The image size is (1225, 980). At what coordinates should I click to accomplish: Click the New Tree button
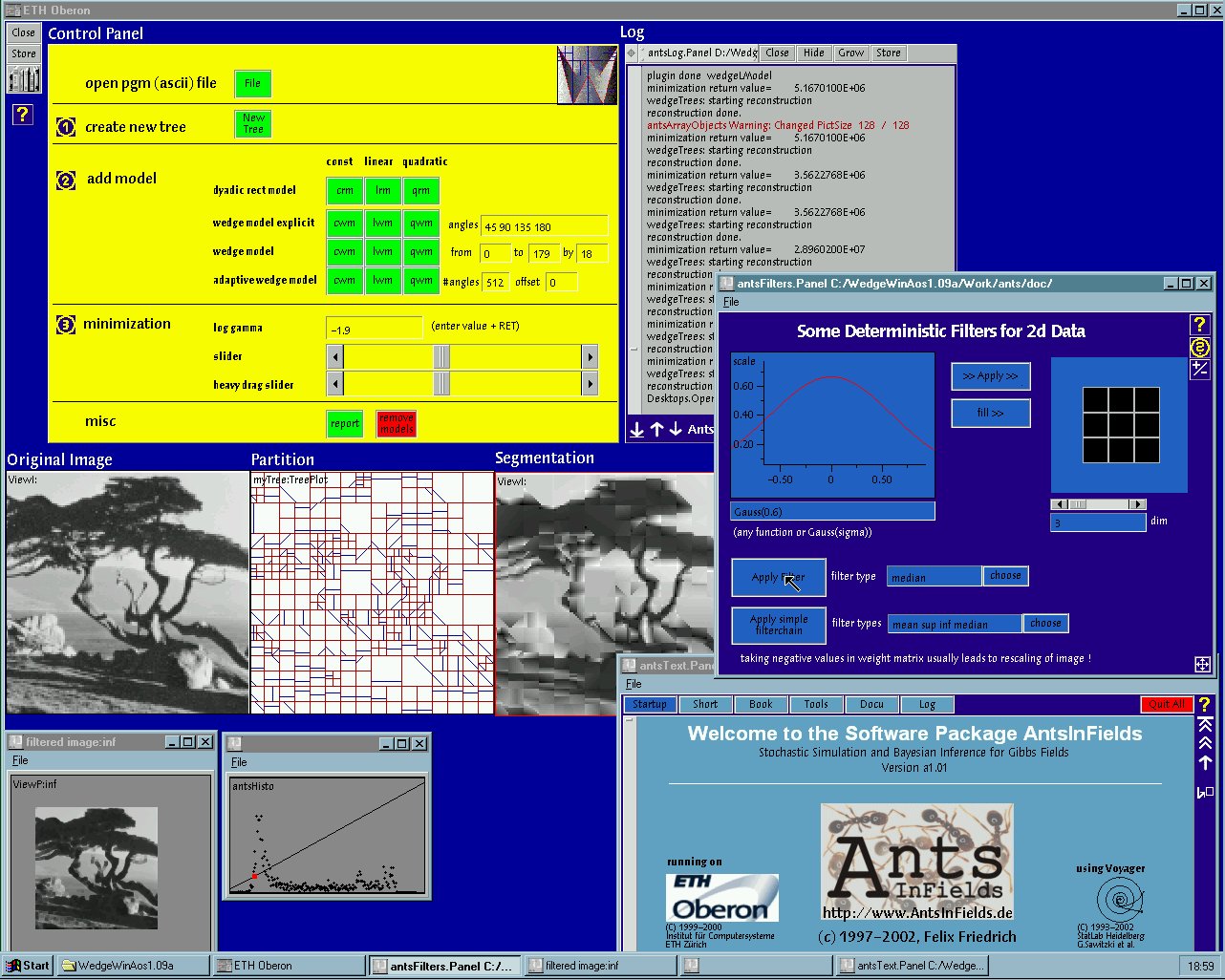253,124
